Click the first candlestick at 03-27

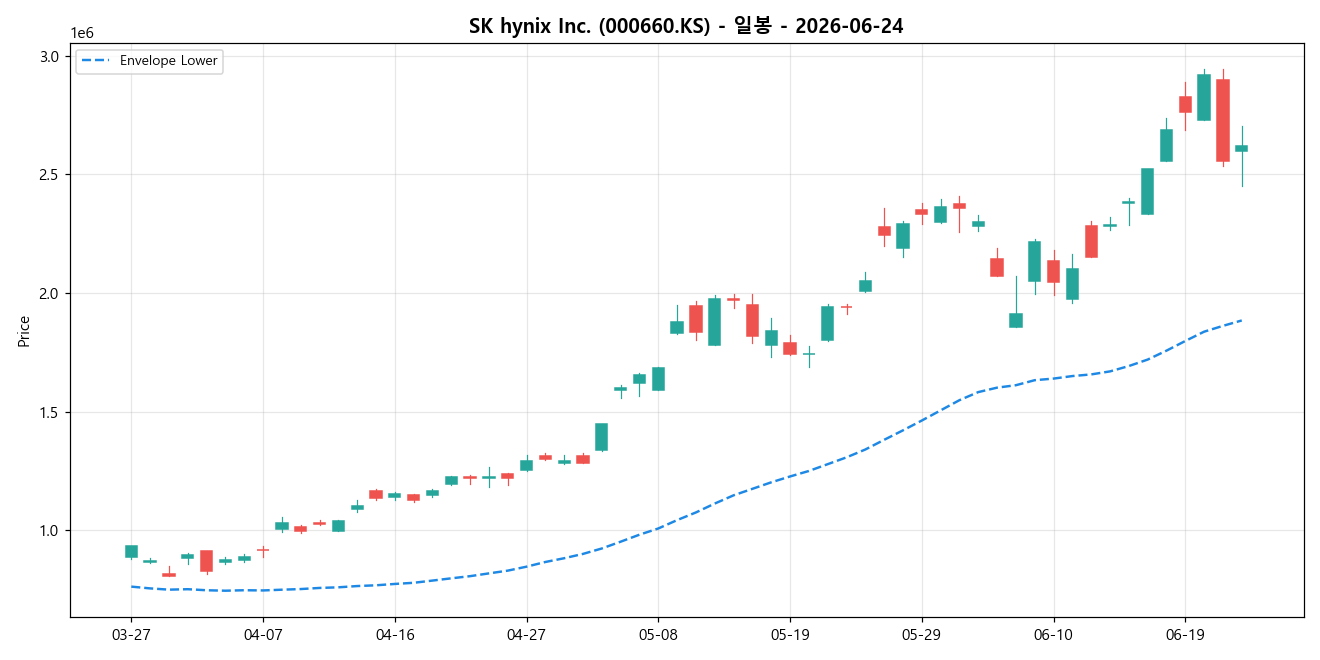coord(131,551)
